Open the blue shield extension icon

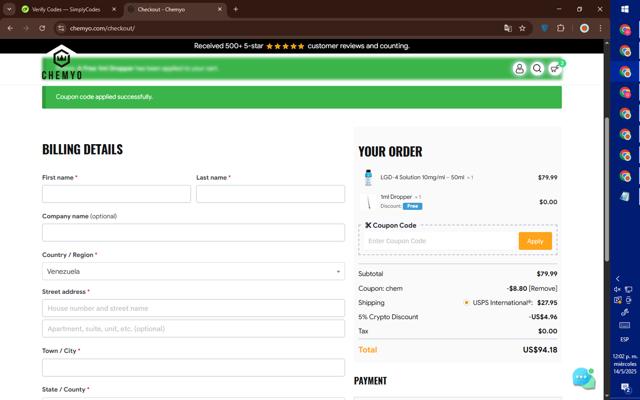pos(544,28)
